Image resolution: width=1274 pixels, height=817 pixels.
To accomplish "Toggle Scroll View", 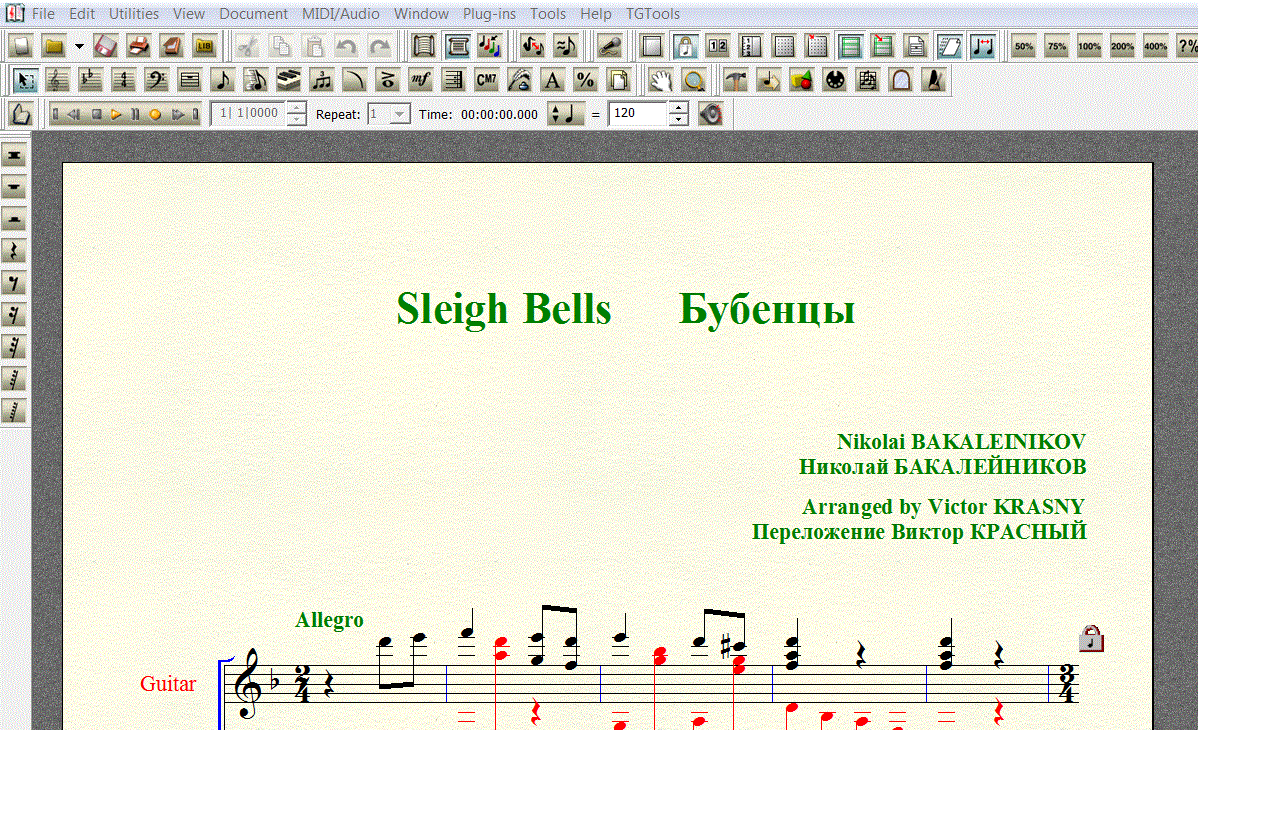I will [x=424, y=46].
